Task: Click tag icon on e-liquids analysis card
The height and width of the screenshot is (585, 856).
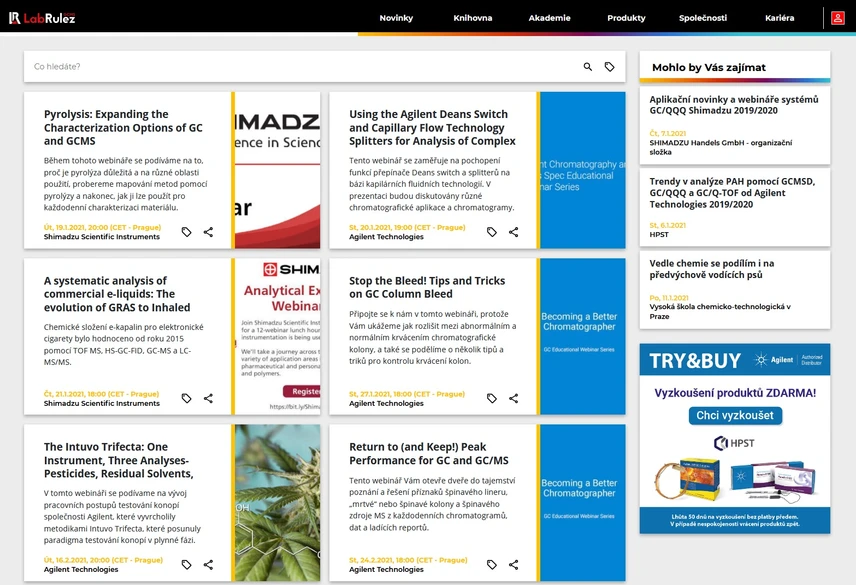Action: click(187, 398)
